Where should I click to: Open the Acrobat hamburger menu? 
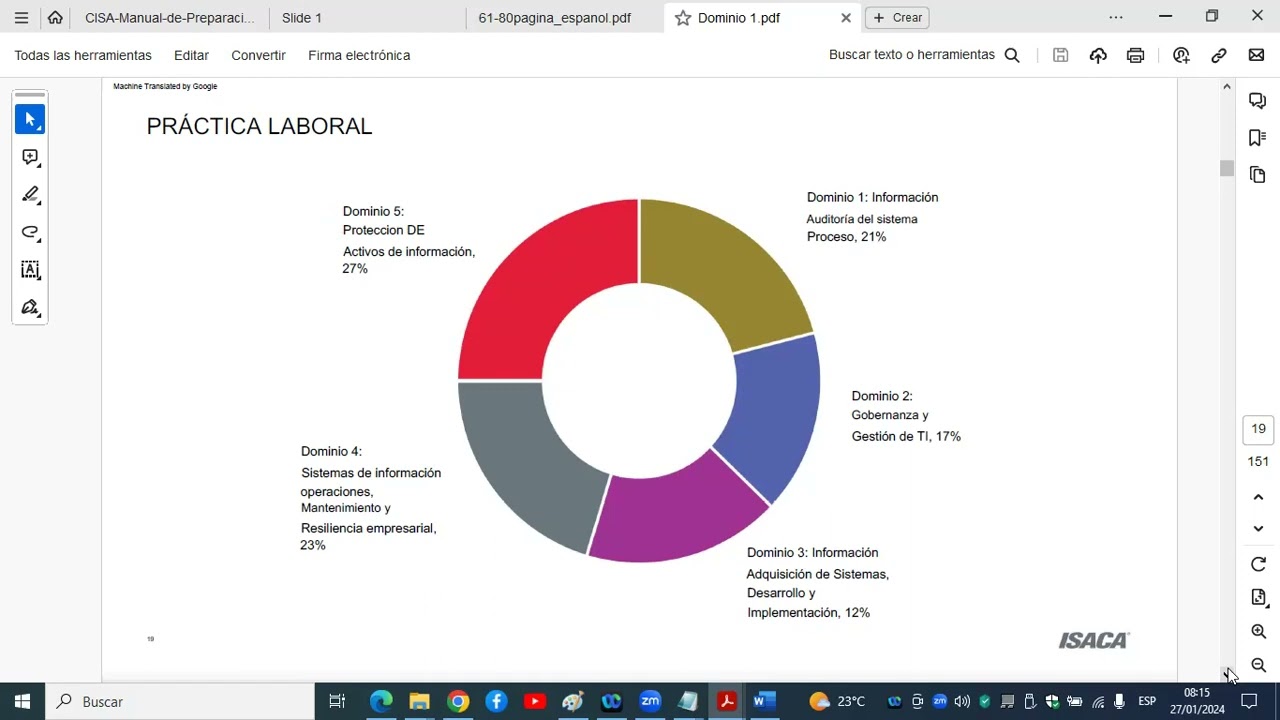pyautogui.click(x=21, y=17)
